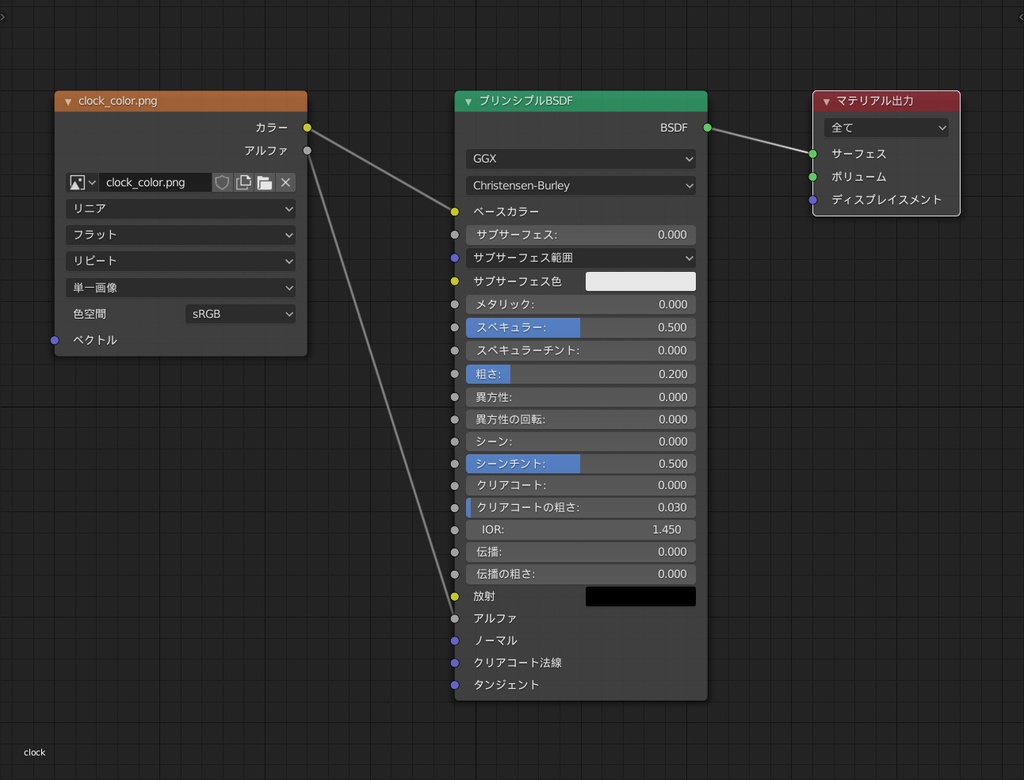Click the サブサーフェス範囲 input socket
Screen dimensions: 1024x780
455,258
